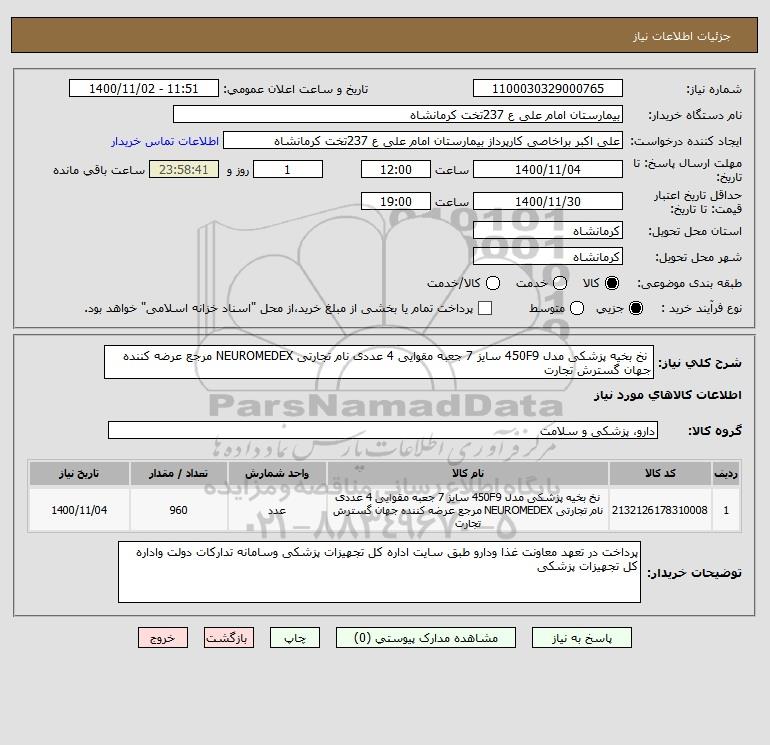Click the توضیحات خریدار text area

coord(379,572)
